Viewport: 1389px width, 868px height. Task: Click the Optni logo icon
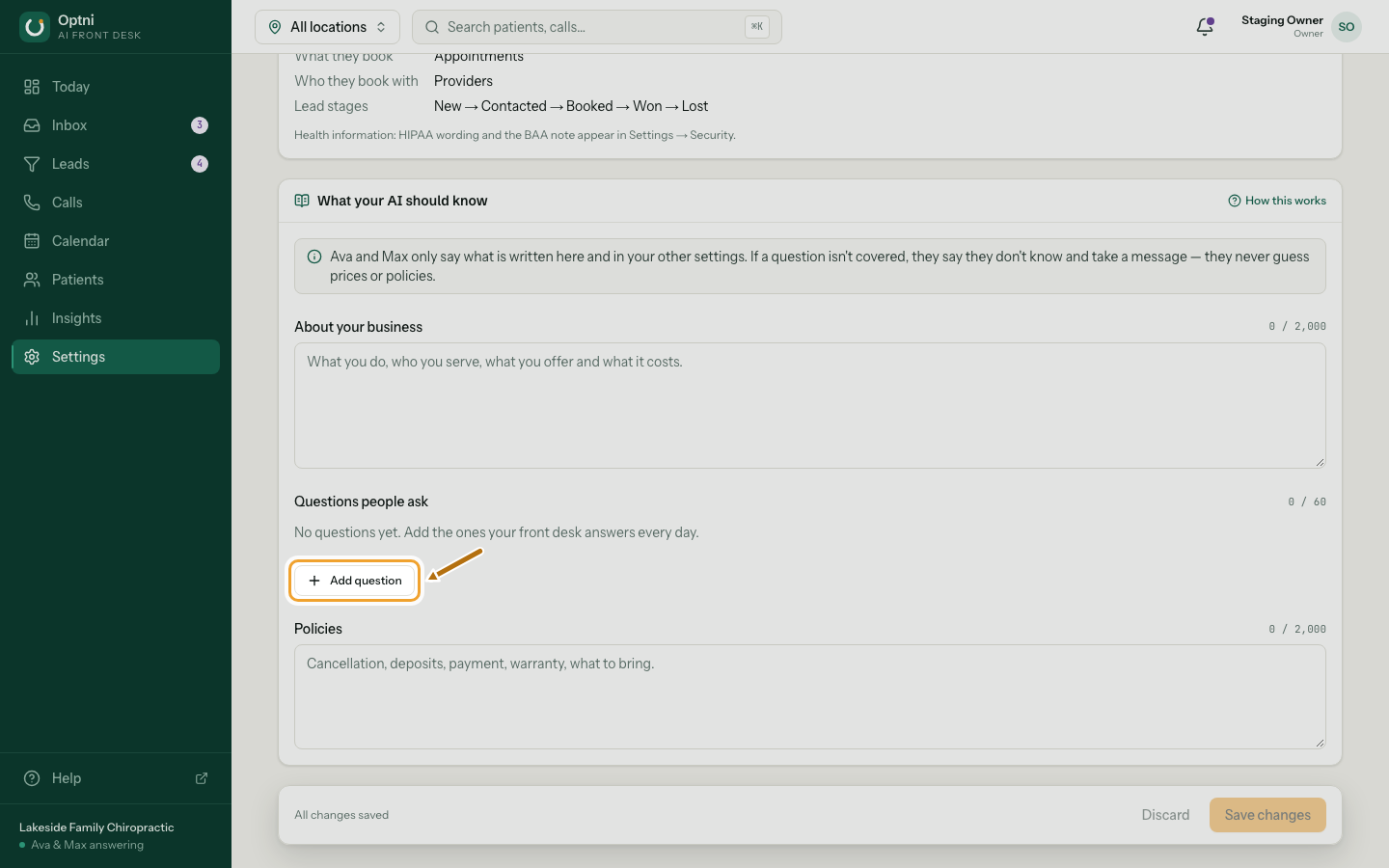tap(35, 27)
